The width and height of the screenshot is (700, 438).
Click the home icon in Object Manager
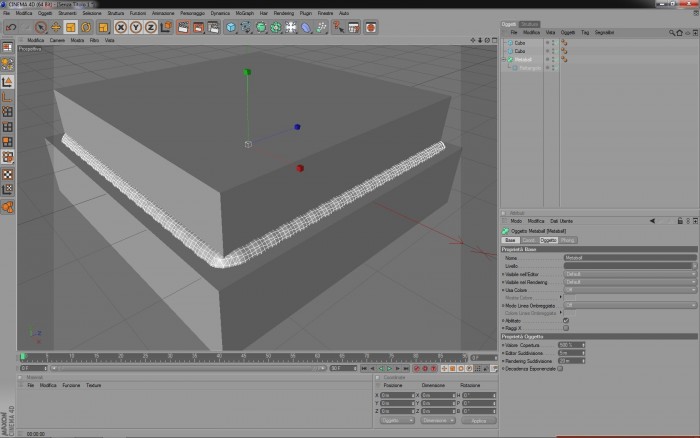click(679, 33)
